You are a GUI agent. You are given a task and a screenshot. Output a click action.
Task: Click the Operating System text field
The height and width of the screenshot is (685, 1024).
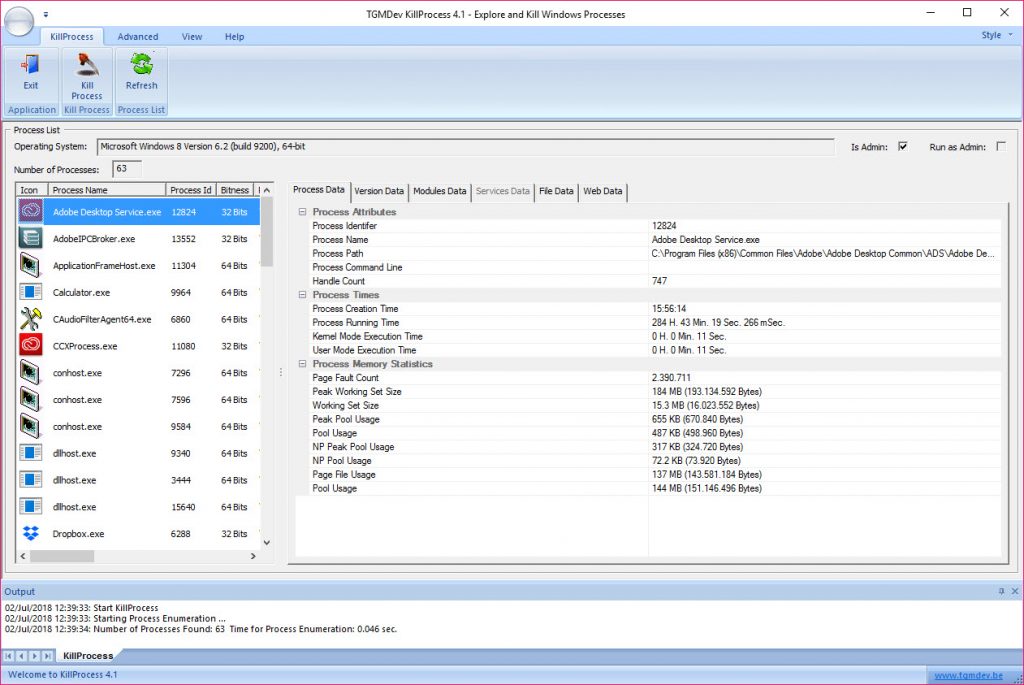[x=465, y=147]
